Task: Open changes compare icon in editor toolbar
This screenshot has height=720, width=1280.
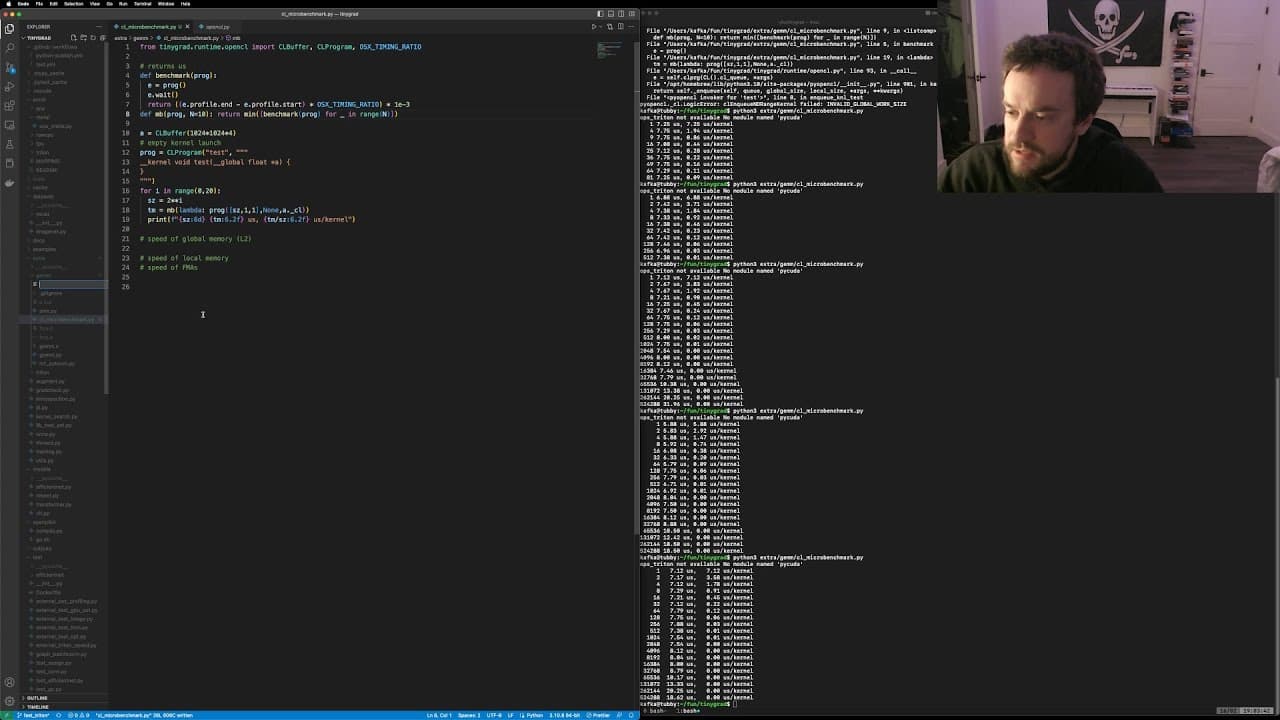Action: pos(610,27)
